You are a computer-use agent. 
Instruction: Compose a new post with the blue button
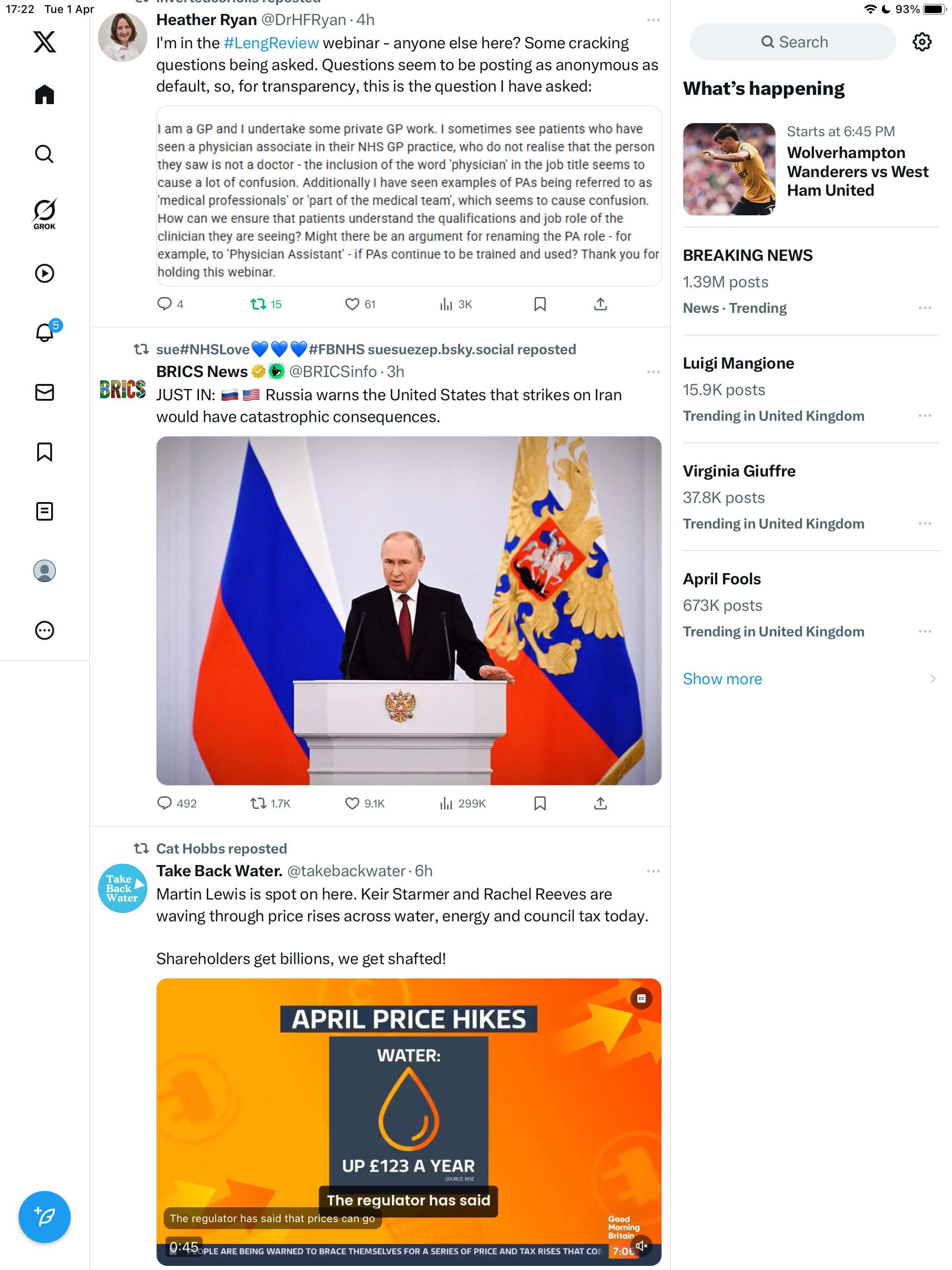(x=44, y=1217)
